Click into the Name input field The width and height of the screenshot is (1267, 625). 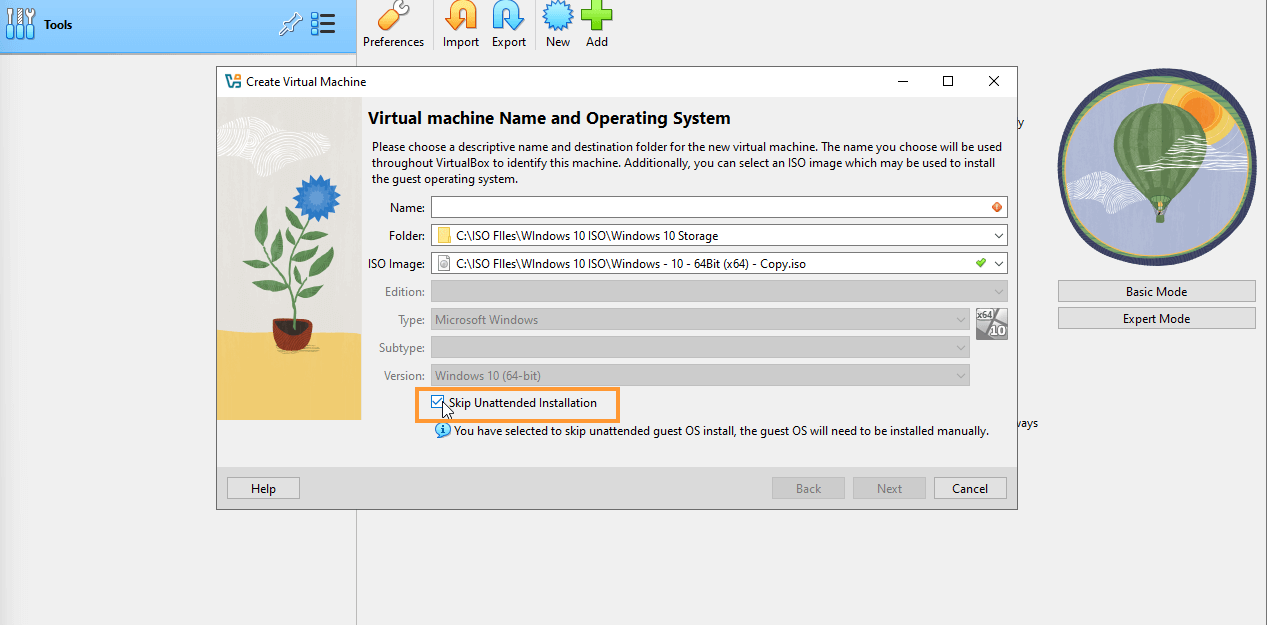click(x=719, y=207)
